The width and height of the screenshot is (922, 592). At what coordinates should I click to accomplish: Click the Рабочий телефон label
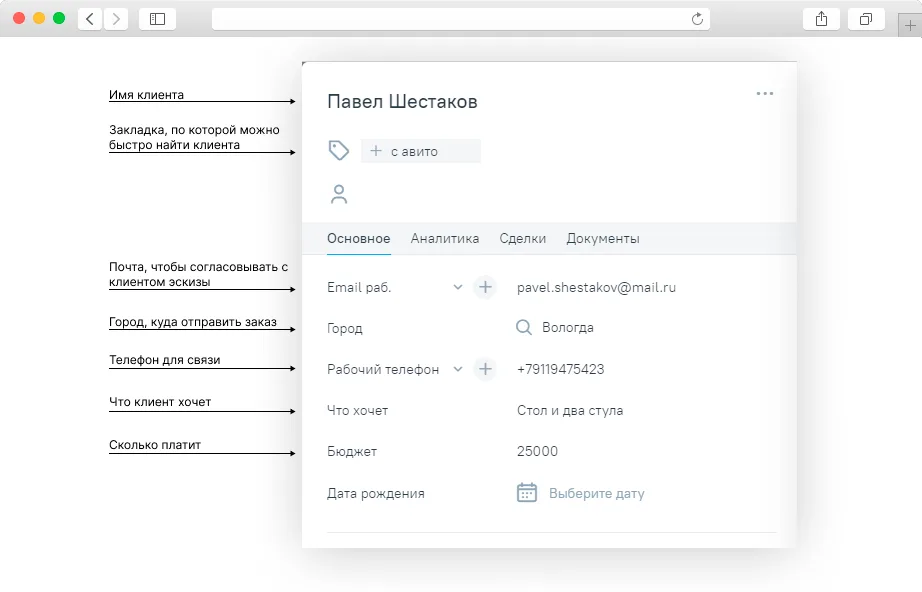(x=383, y=369)
